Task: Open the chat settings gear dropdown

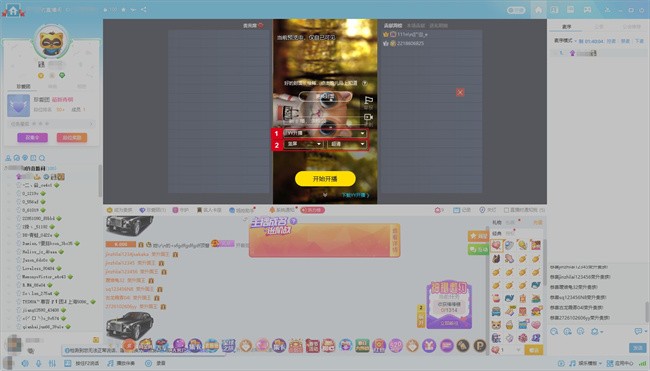Action: click(x=596, y=332)
